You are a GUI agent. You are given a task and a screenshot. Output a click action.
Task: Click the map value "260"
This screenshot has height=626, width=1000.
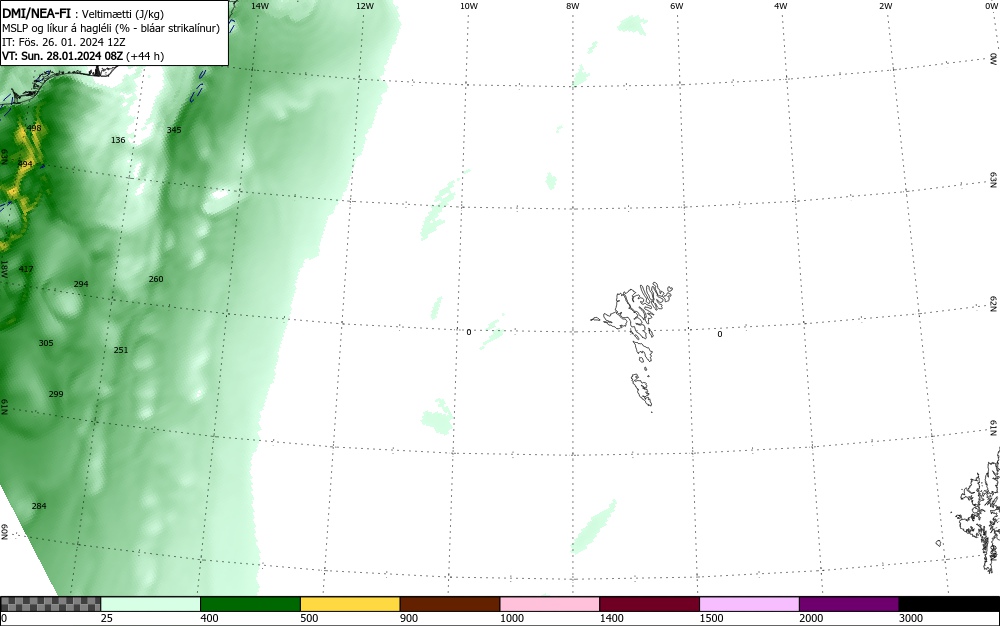(156, 279)
